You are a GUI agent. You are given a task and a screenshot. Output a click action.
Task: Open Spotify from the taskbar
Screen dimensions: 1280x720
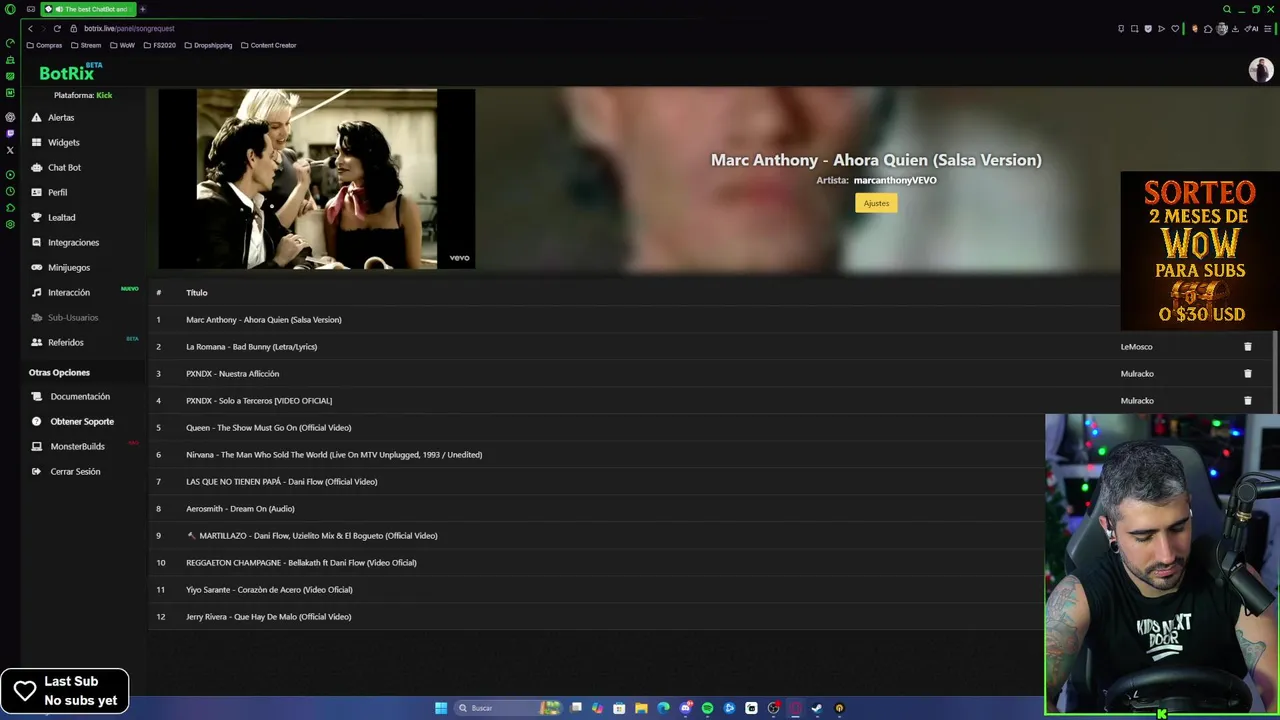707,708
